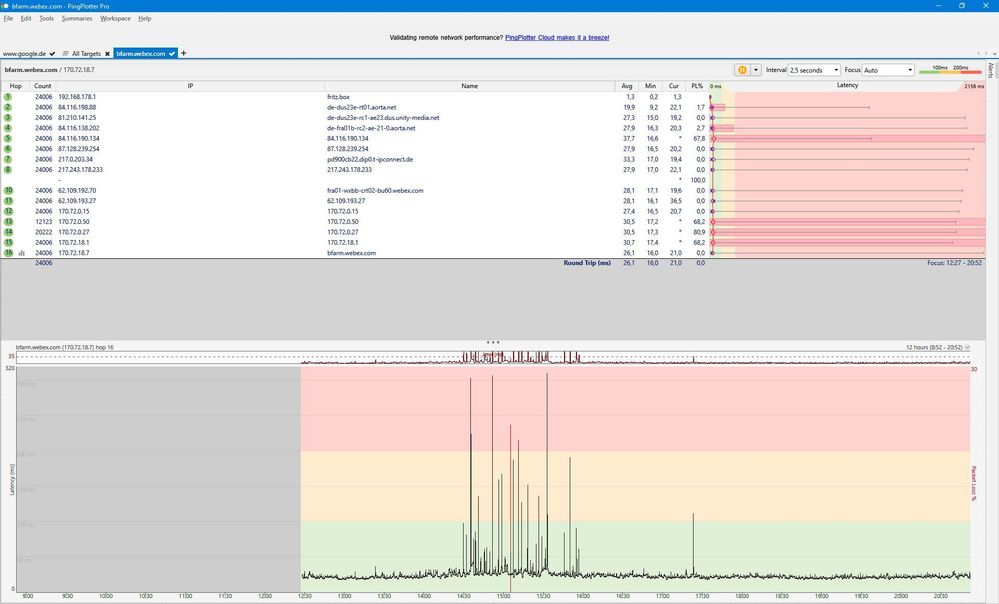Screen dimensions: 999x604
Task: Open the 12 hours (8:52 - 20:52) timeline range menu
Action: click(x=938, y=347)
